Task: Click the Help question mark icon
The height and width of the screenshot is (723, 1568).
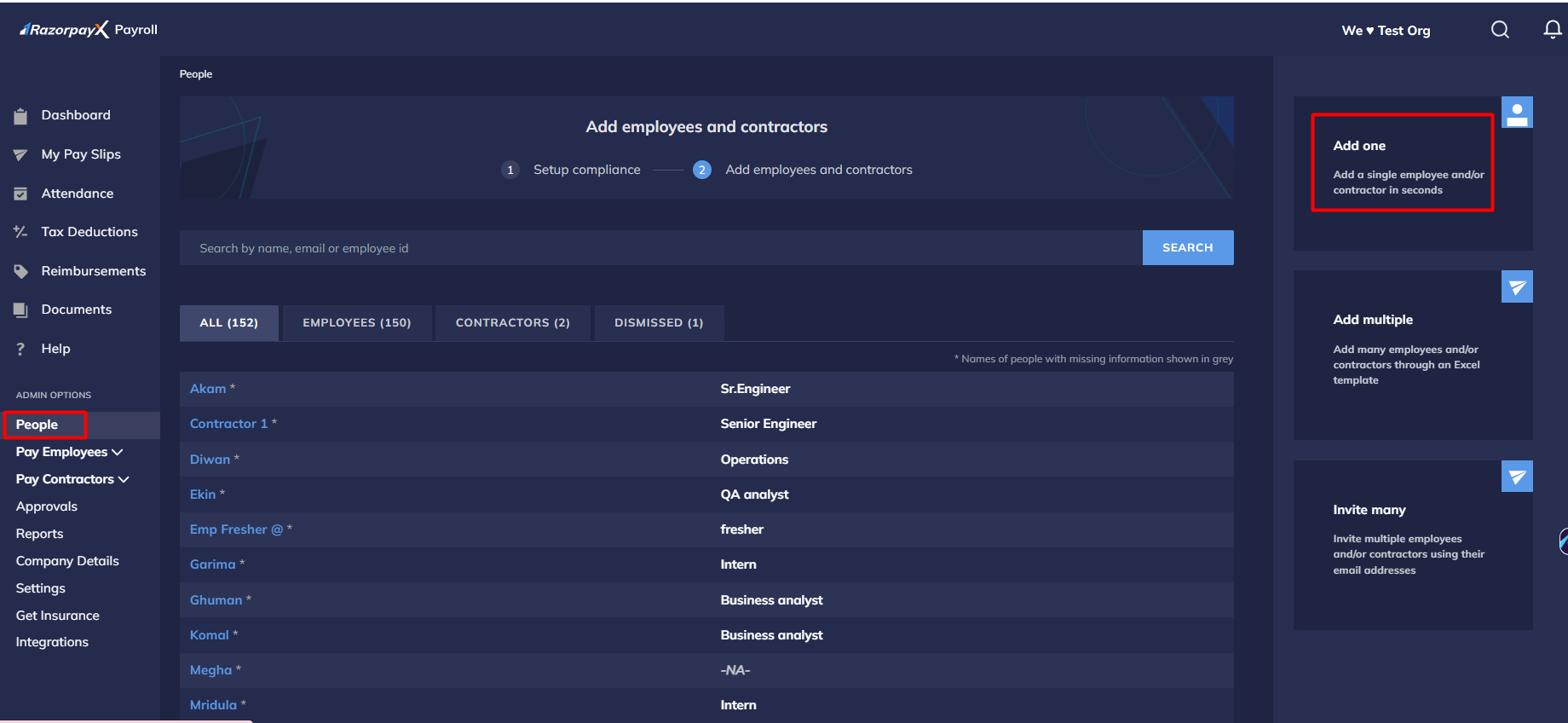Action: tap(20, 349)
